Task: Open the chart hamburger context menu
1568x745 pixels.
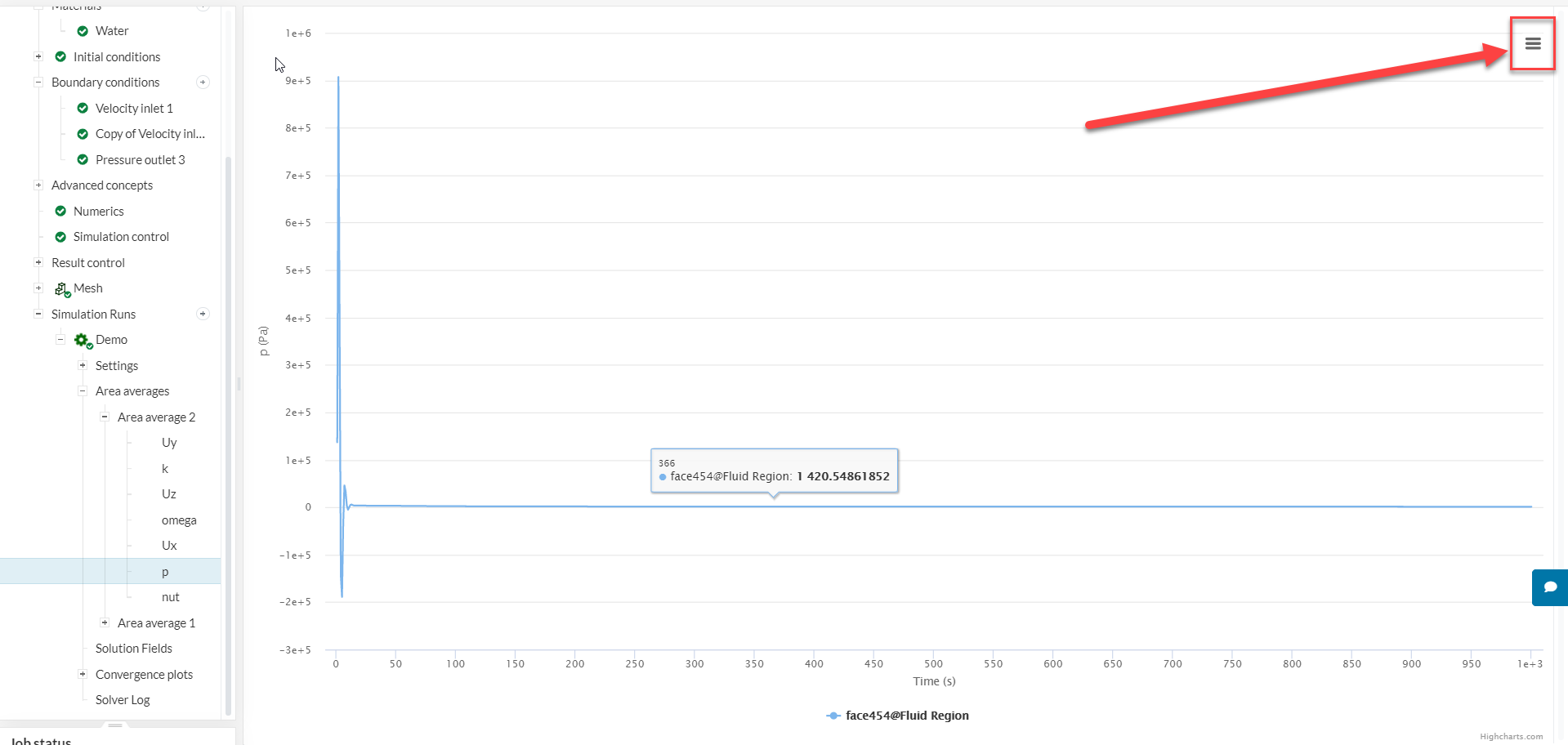Action: pyautogui.click(x=1532, y=44)
